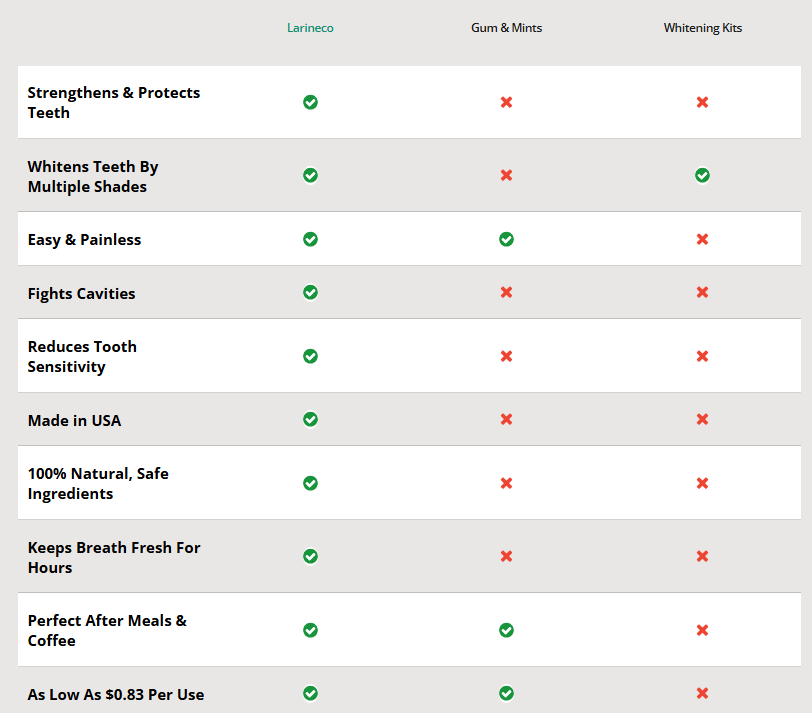
Task: Click Whitening Kits red X for Easy & Painless
Action: coord(702,239)
